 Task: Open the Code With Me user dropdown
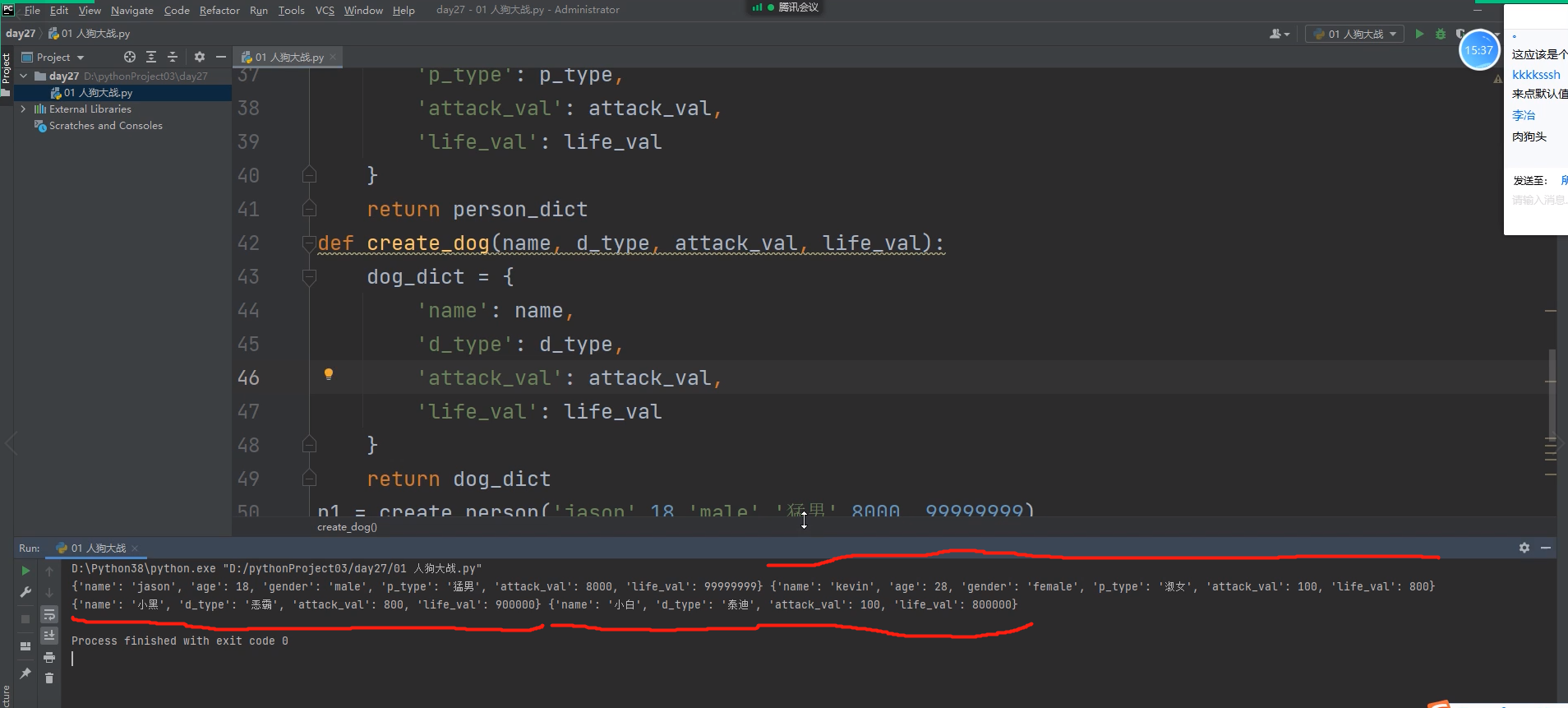tap(1280, 34)
